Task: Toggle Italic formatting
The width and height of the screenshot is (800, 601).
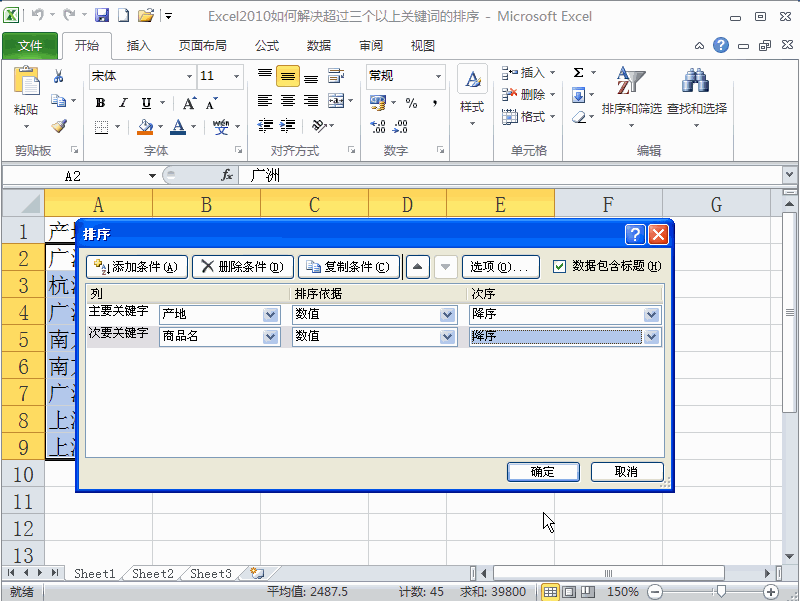Action: click(x=123, y=103)
